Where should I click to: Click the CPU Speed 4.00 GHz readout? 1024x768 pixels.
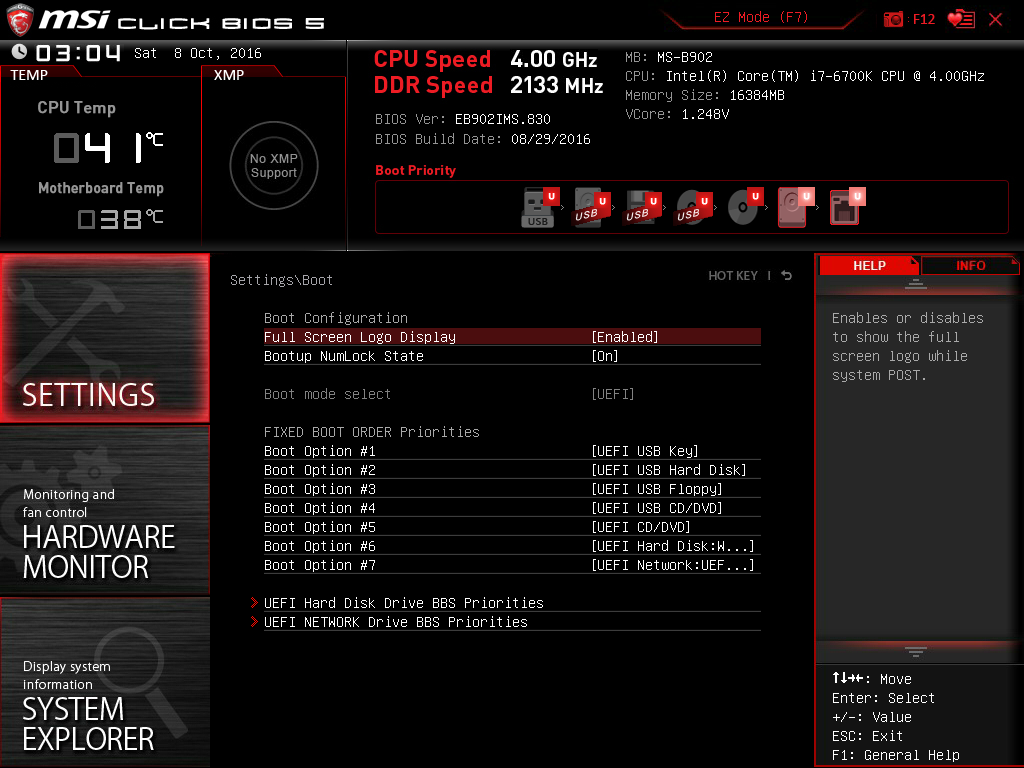point(485,59)
